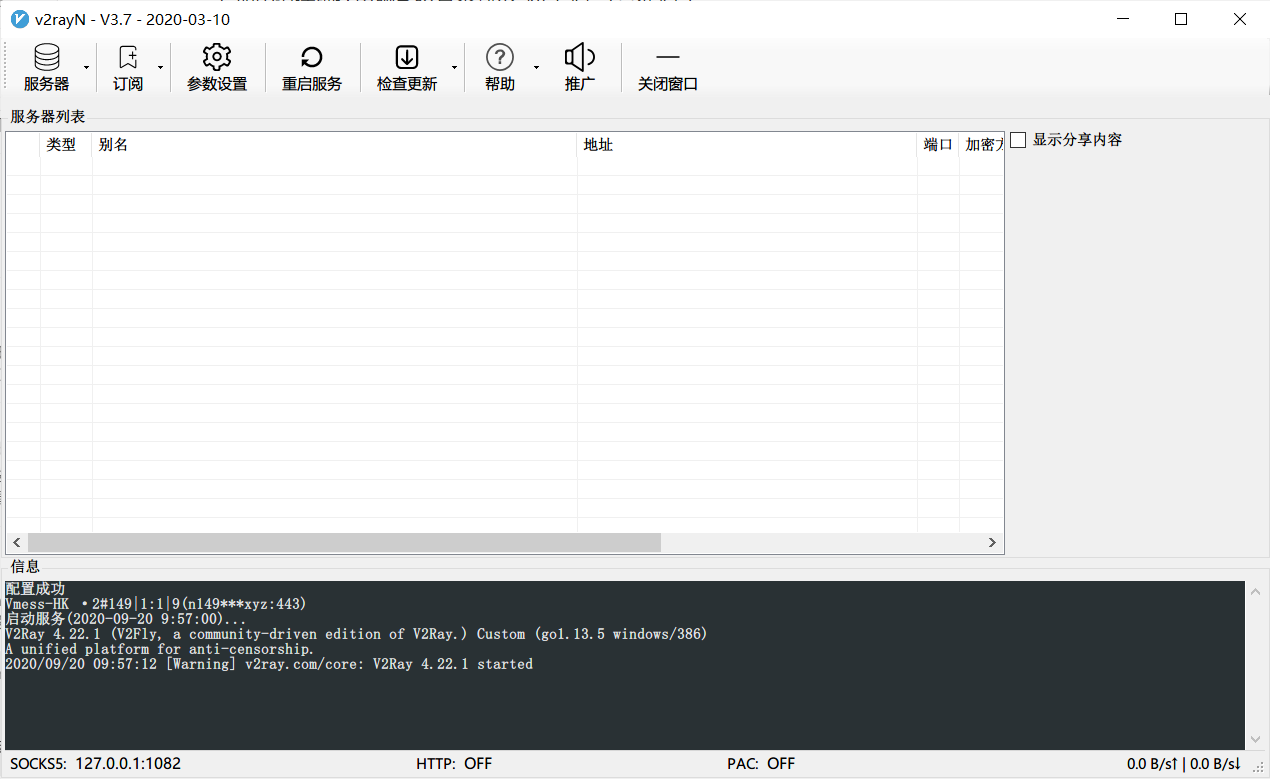Sort by 端口 column header
The height and width of the screenshot is (779, 1270).
[x=938, y=145]
